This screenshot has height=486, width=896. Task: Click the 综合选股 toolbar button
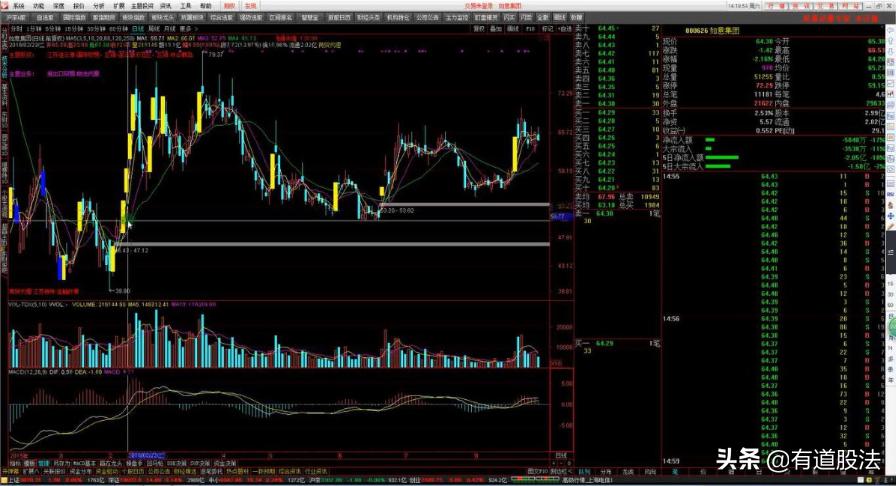pos(221,18)
